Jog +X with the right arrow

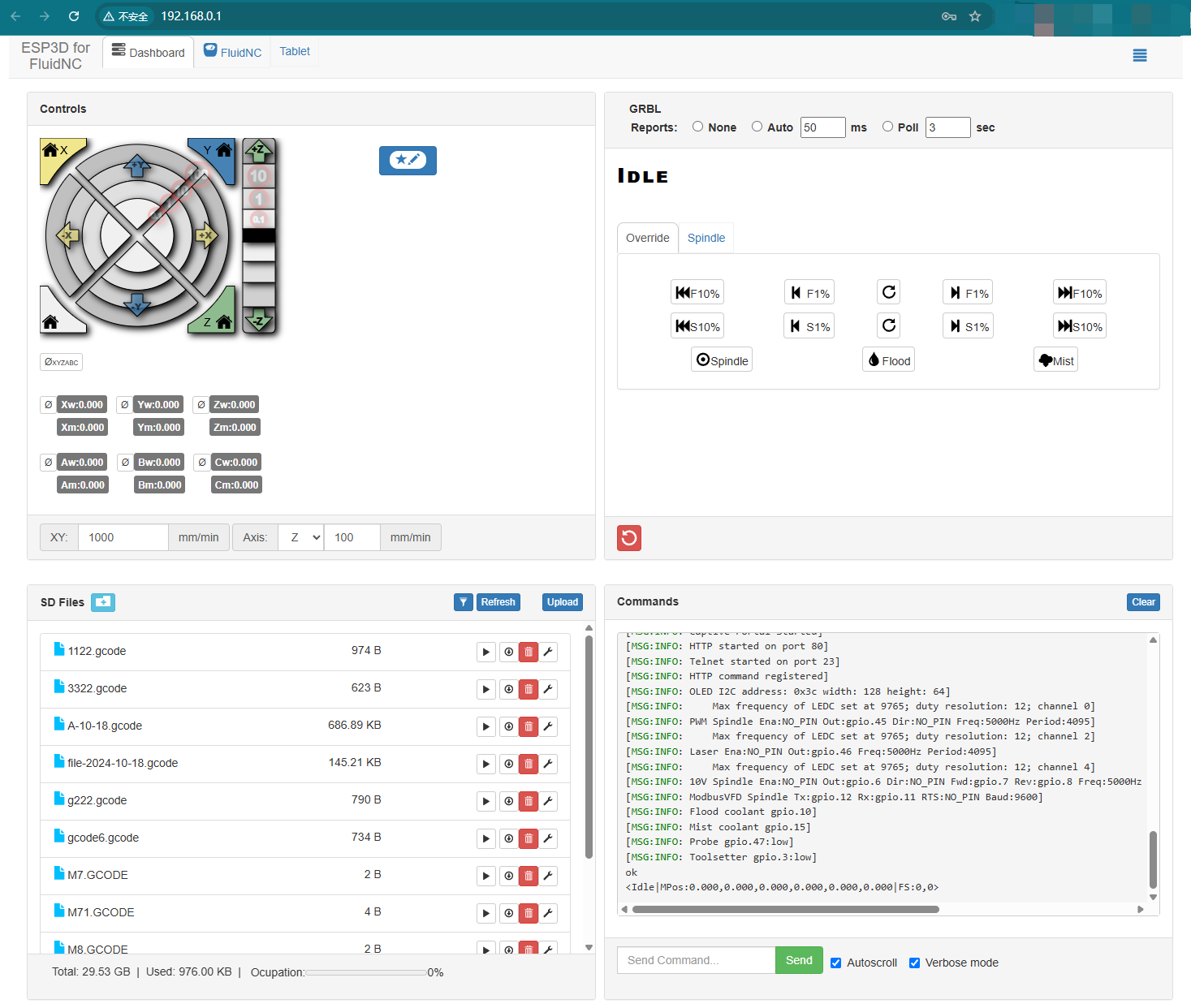[x=207, y=236]
